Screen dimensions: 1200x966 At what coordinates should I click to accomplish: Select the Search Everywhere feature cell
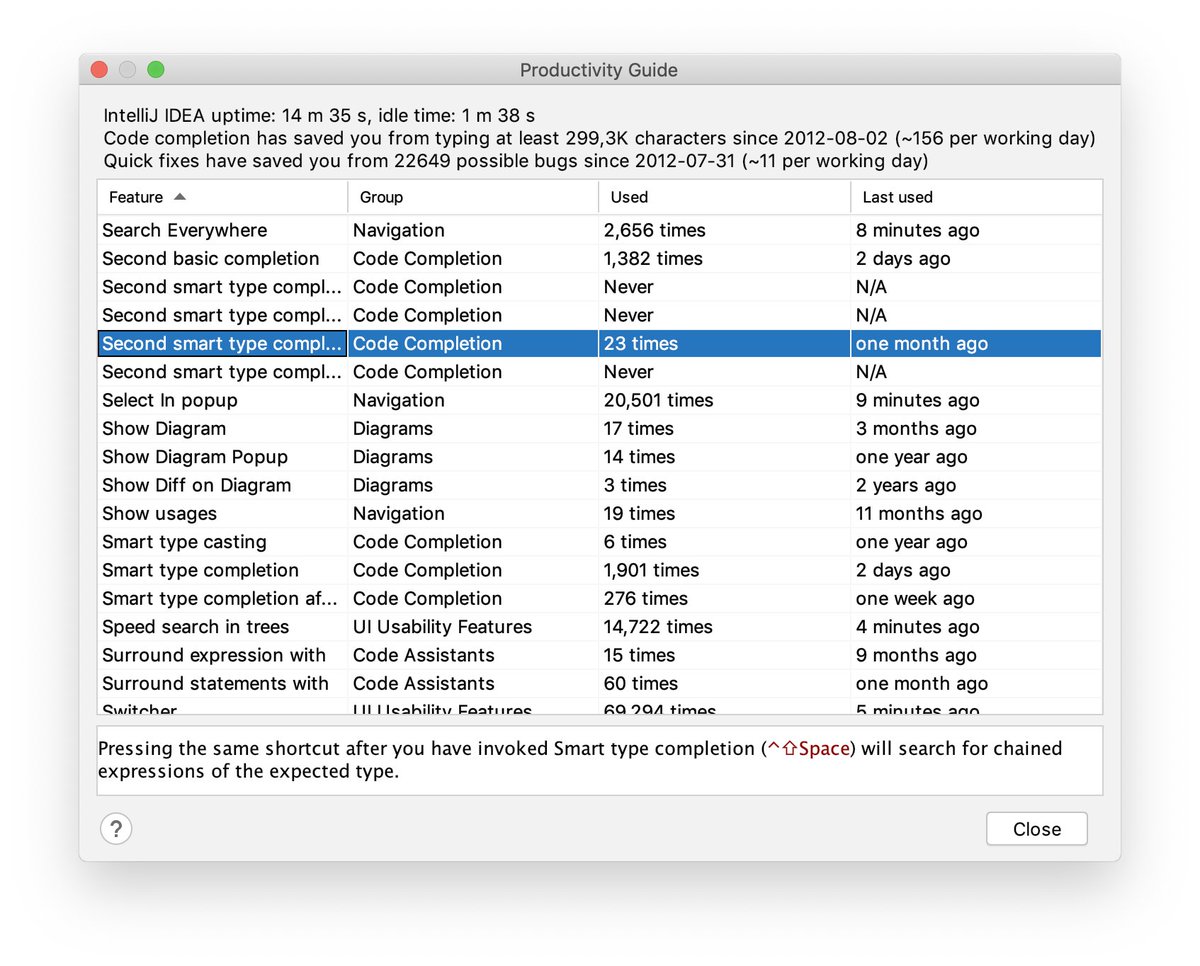pyautogui.click(x=222, y=230)
